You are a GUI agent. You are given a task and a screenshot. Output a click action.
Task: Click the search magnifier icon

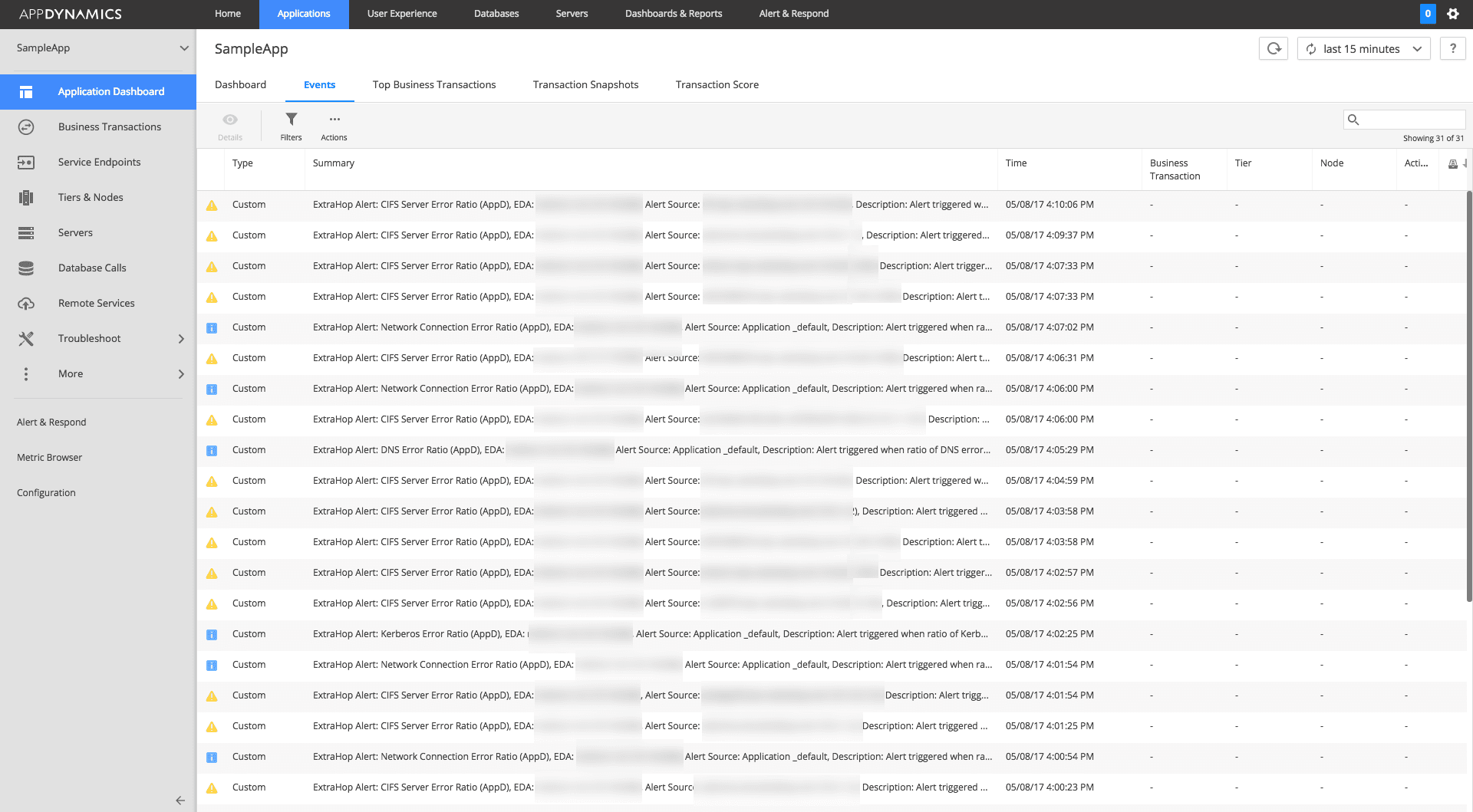[x=1353, y=120]
